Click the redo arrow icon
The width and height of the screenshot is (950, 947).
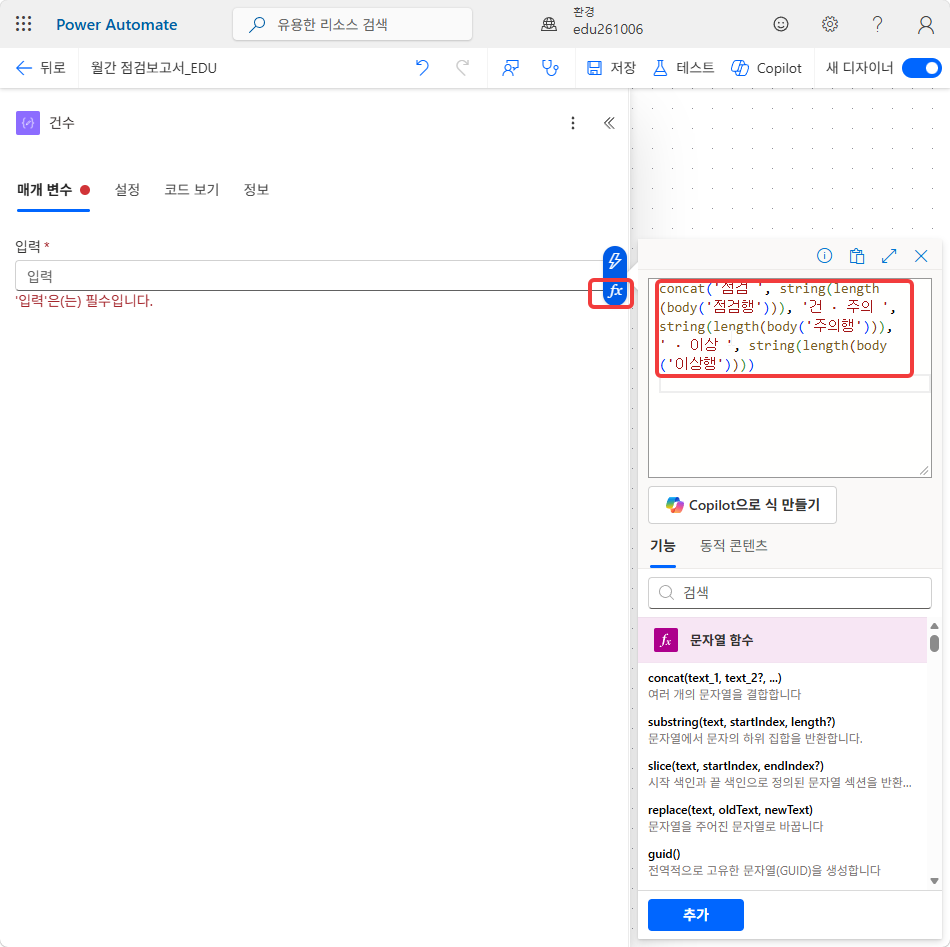463,68
